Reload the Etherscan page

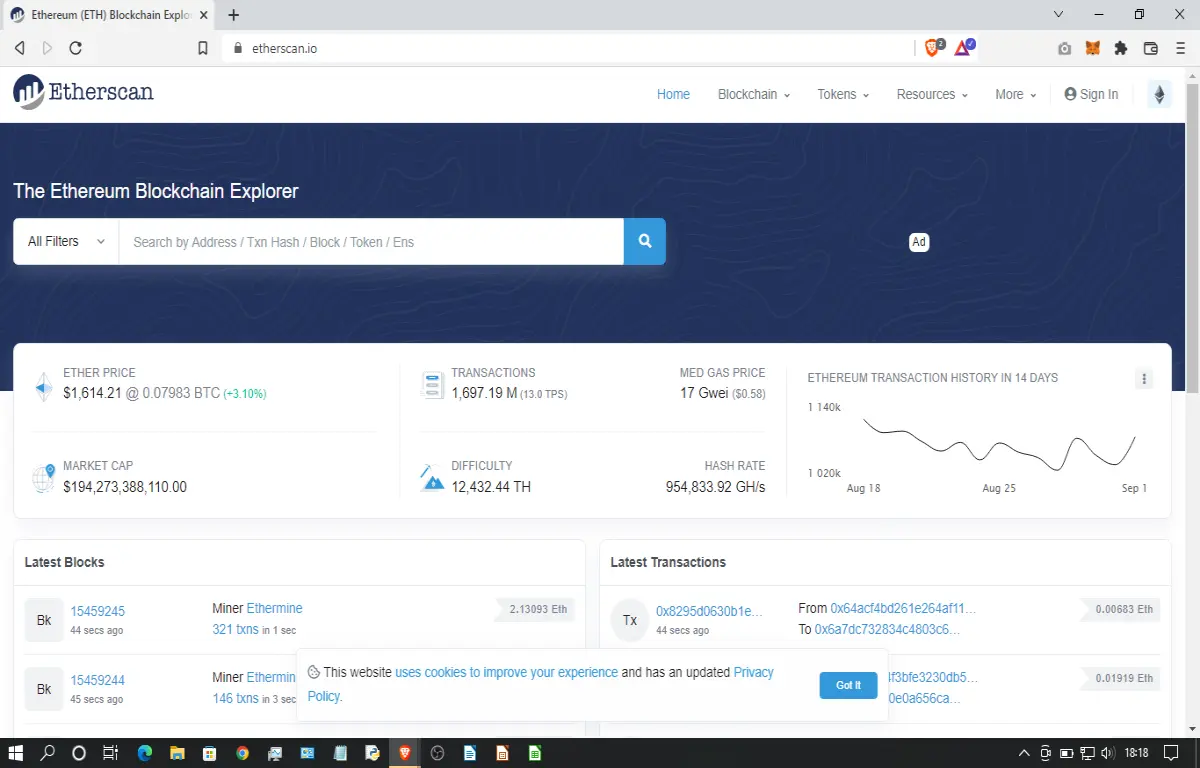point(75,48)
